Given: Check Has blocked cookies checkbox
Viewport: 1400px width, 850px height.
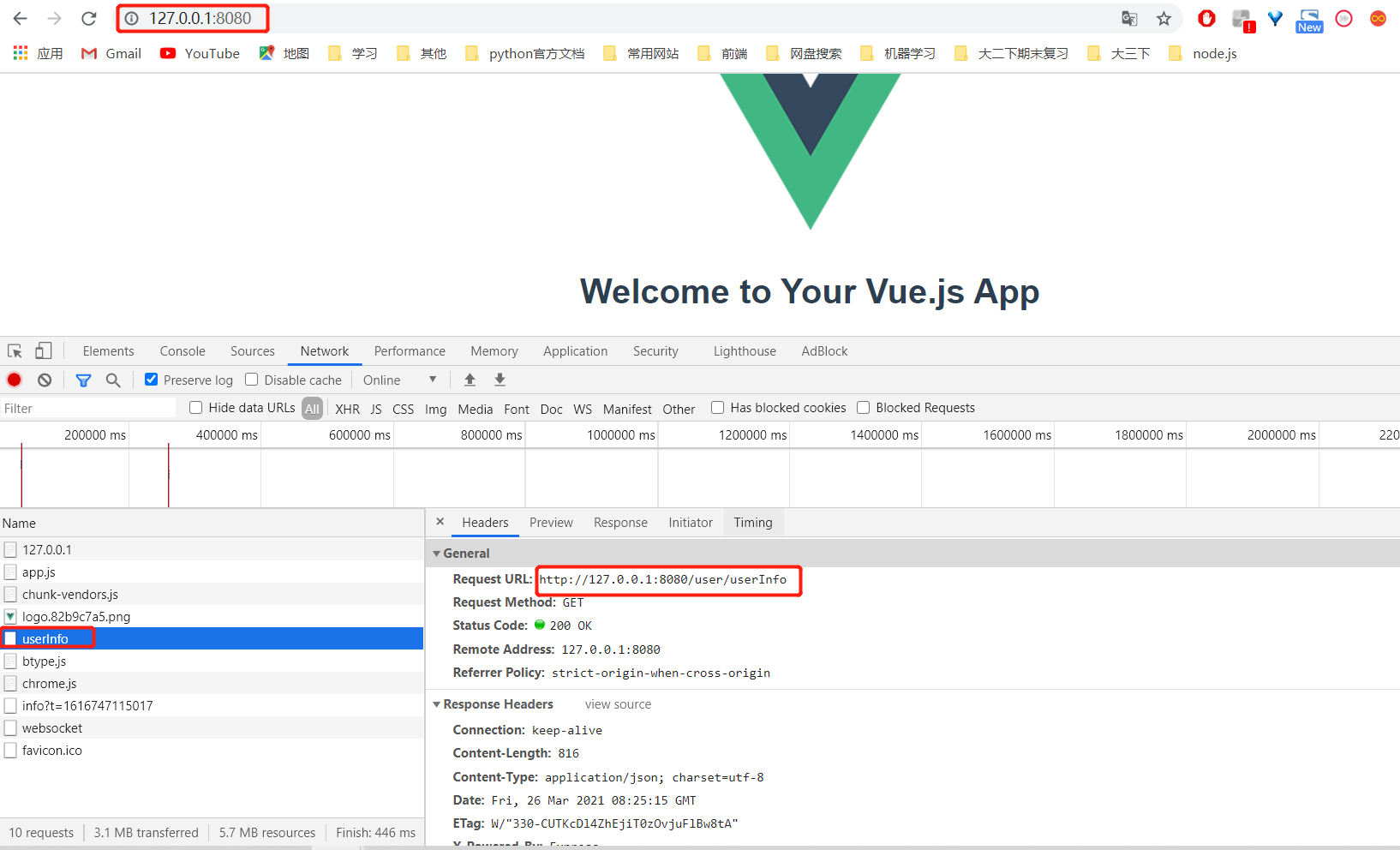Looking at the screenshot, I should 717,408.
